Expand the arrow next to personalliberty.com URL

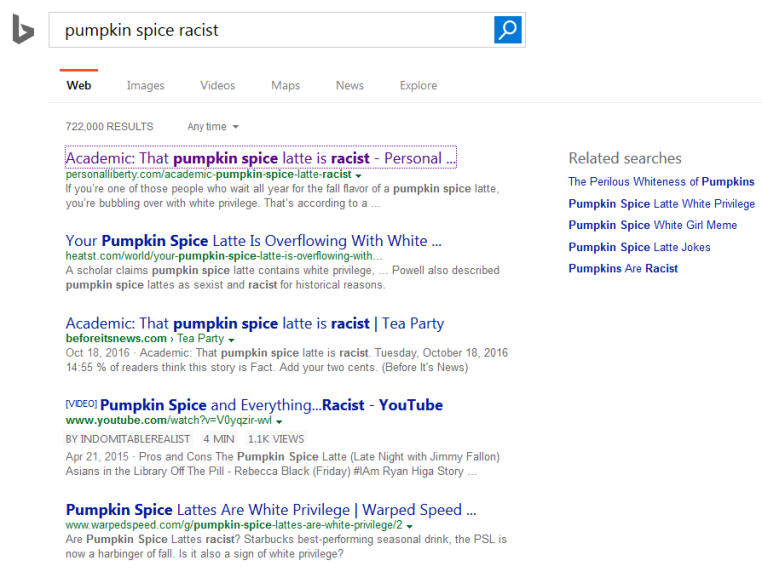coord(358,175)
